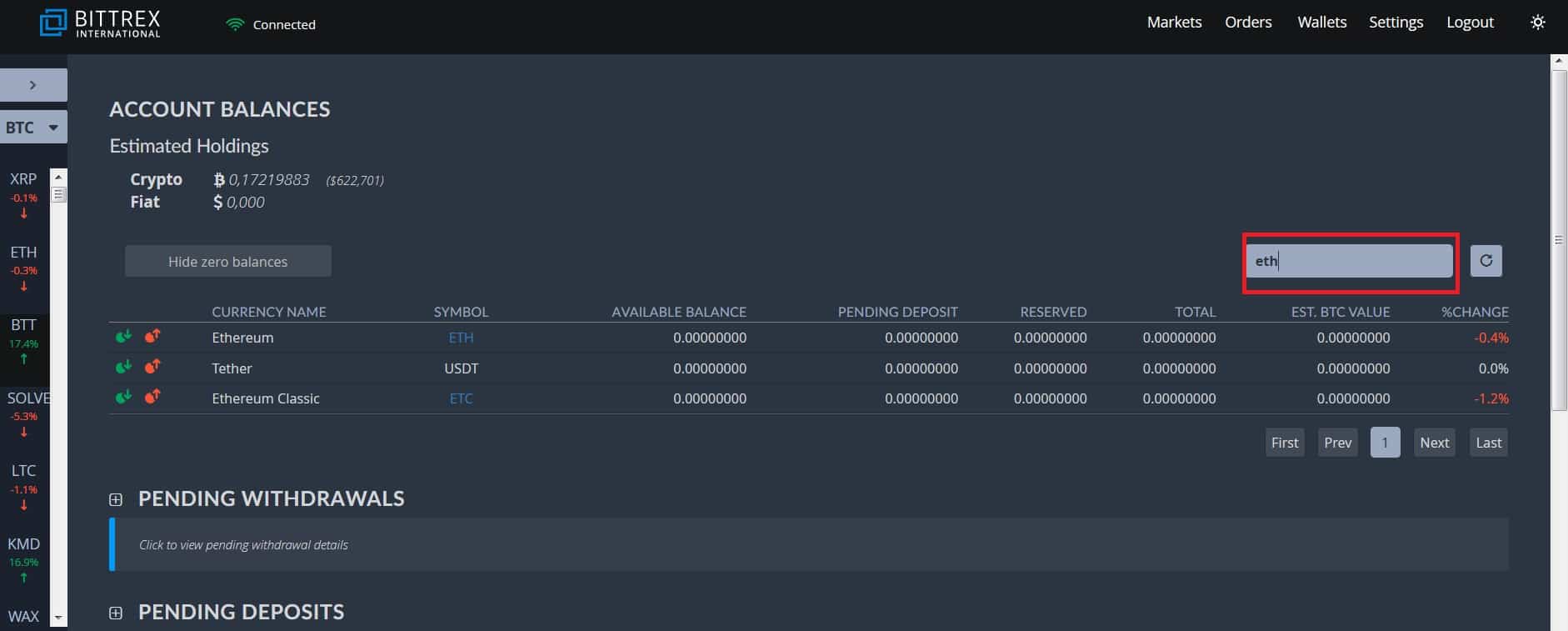
Task: Sort by Available Balance column header
Action: 679,312
